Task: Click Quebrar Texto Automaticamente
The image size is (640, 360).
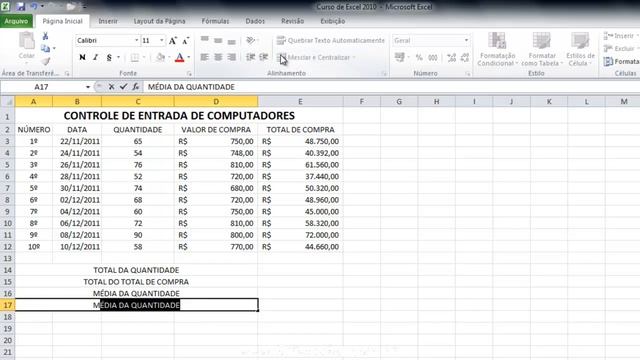Action: (331, 40)
